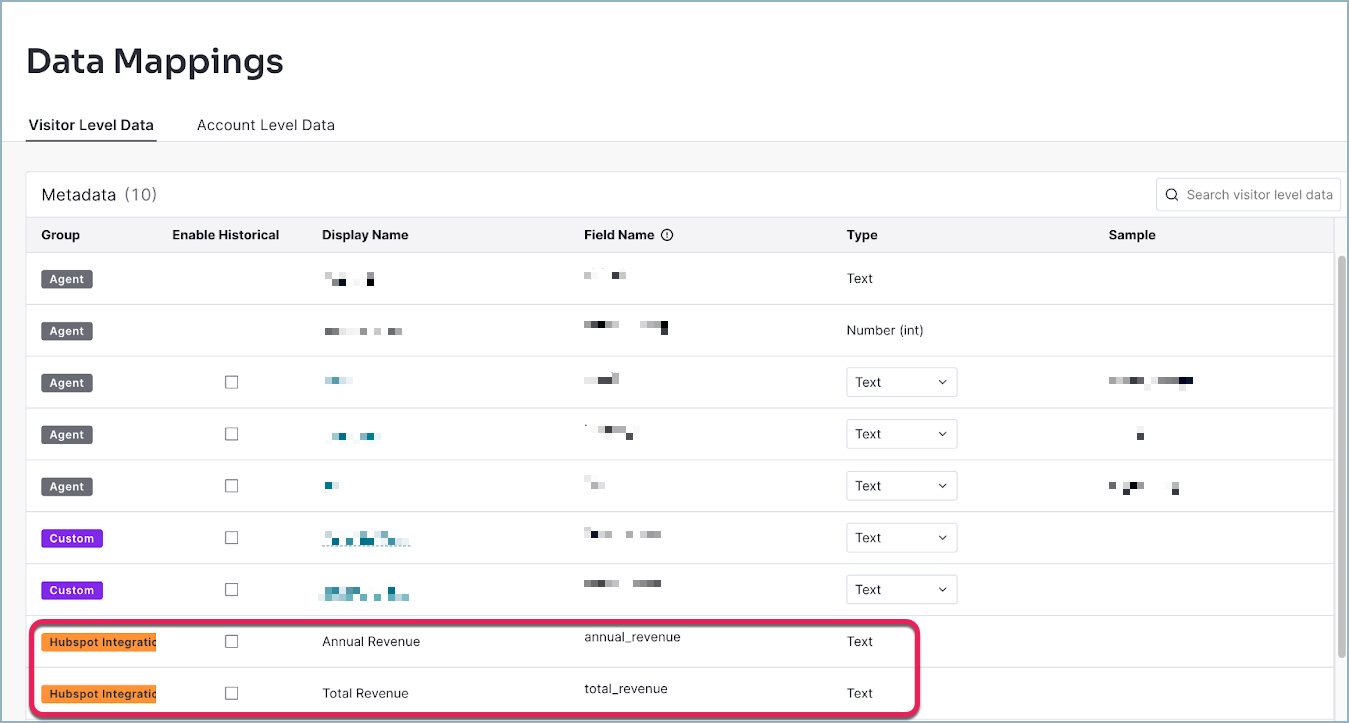Click the second Custom group badge
This screenshot has height=723, width=1349.
(72, 590)
